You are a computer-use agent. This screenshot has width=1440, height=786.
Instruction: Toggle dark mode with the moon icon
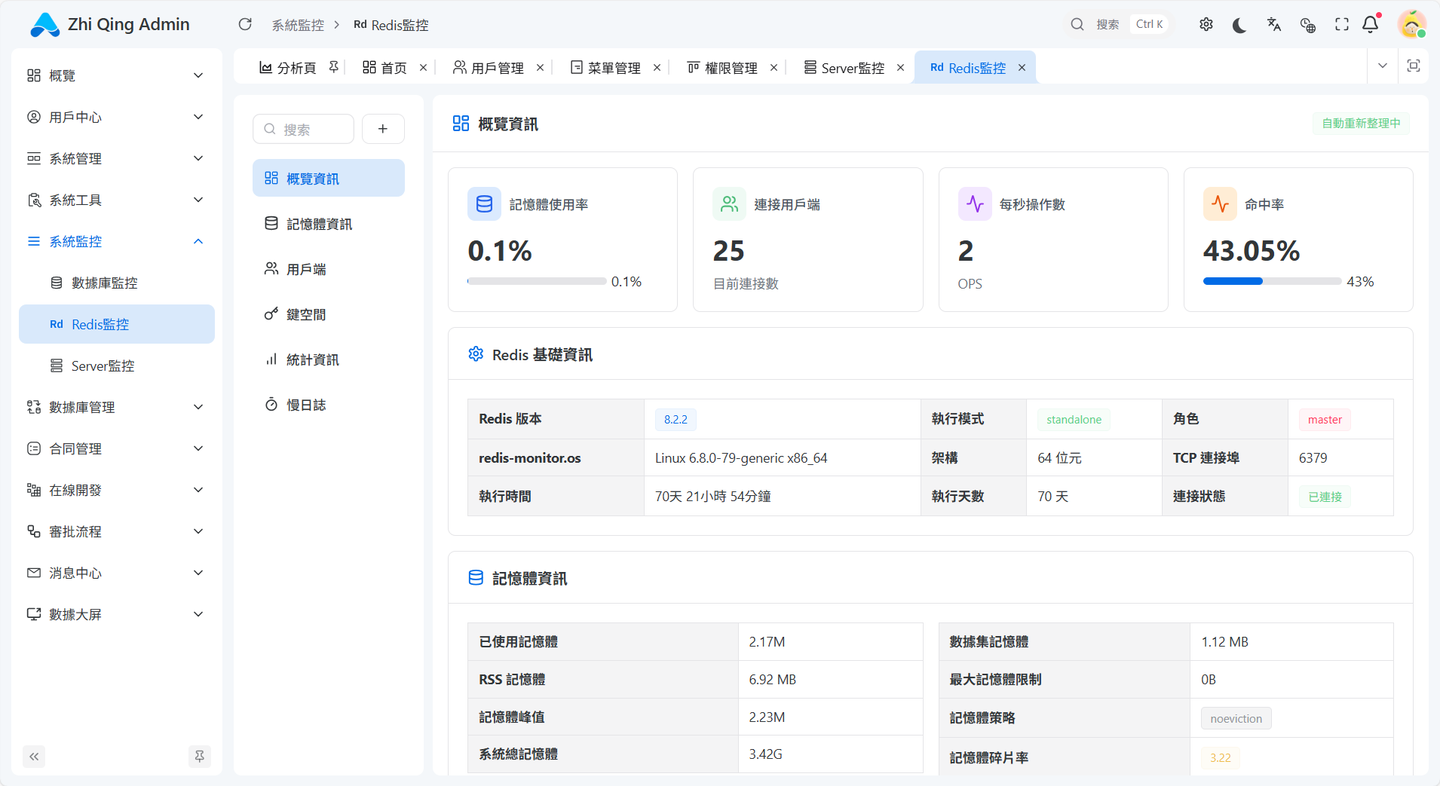click(x=1239, y=23)
